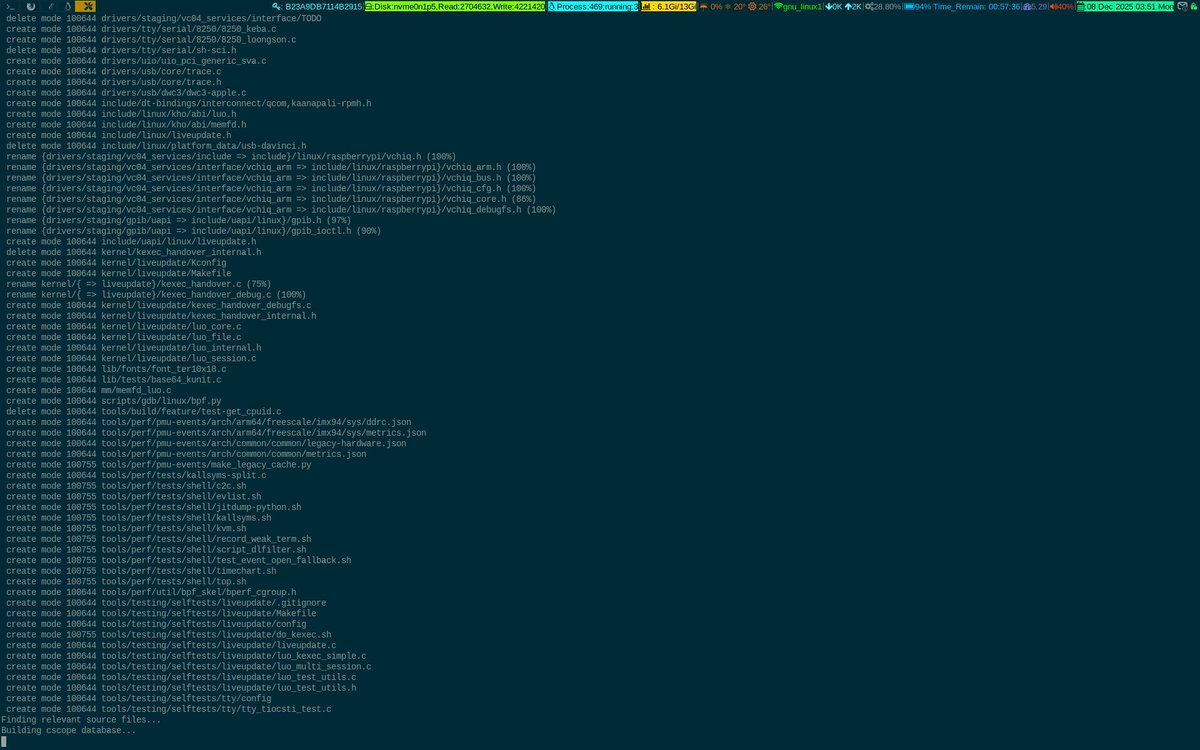Open the Disk nvme0n1p5 read/write status block
The width and height of the screenshot is (1200, 750).
click(x=455, y=6)
